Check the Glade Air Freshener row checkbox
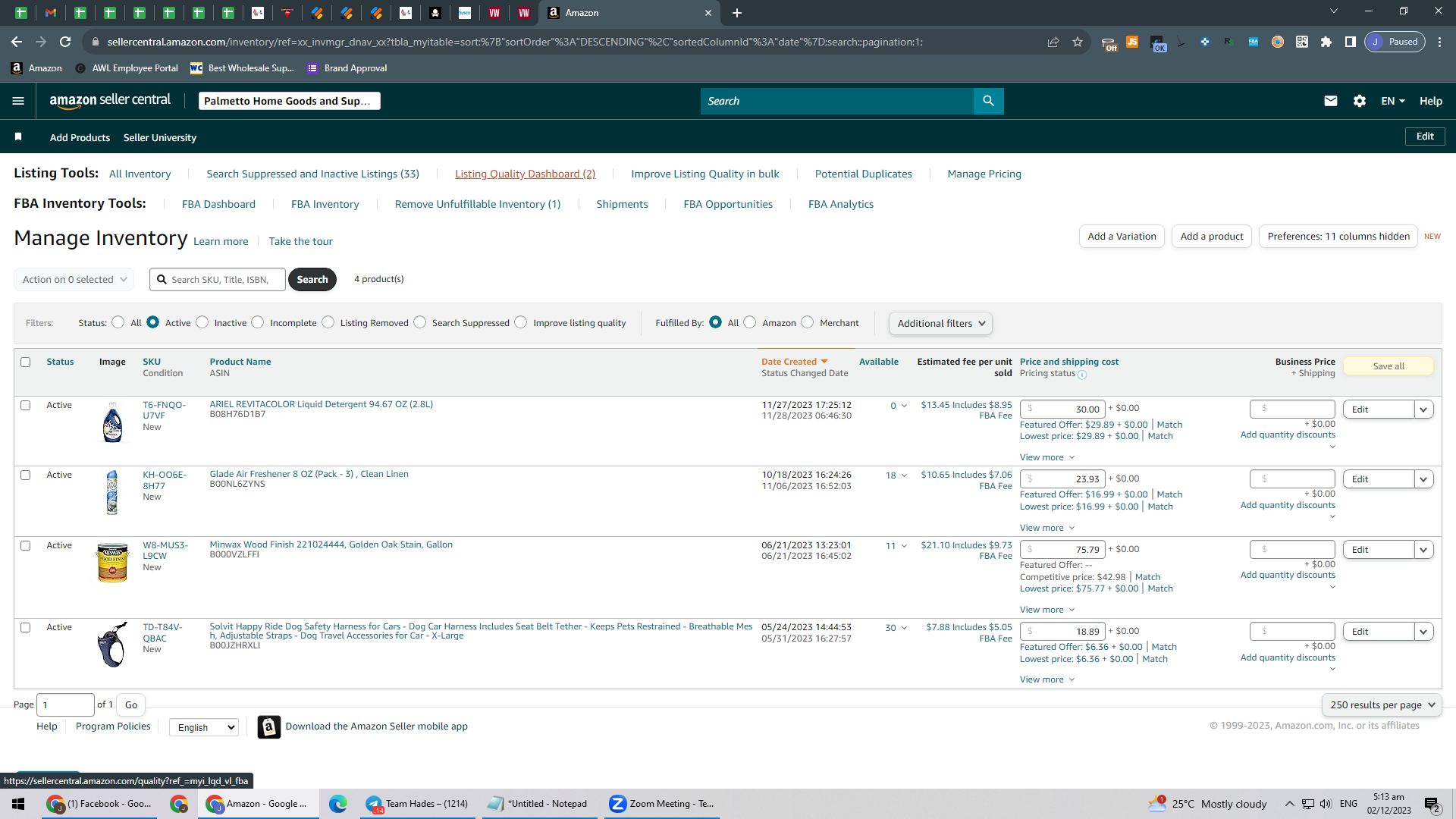Screen dimensions: 1456x819 [26, 475]
